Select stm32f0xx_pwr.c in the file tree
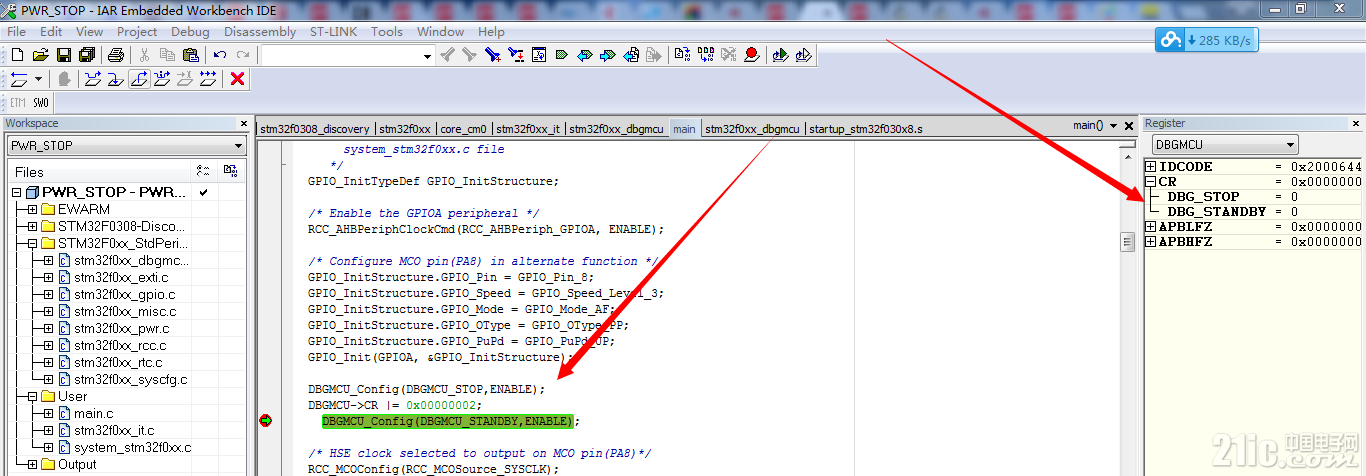 pyautogui.click(x=121, y=328)
